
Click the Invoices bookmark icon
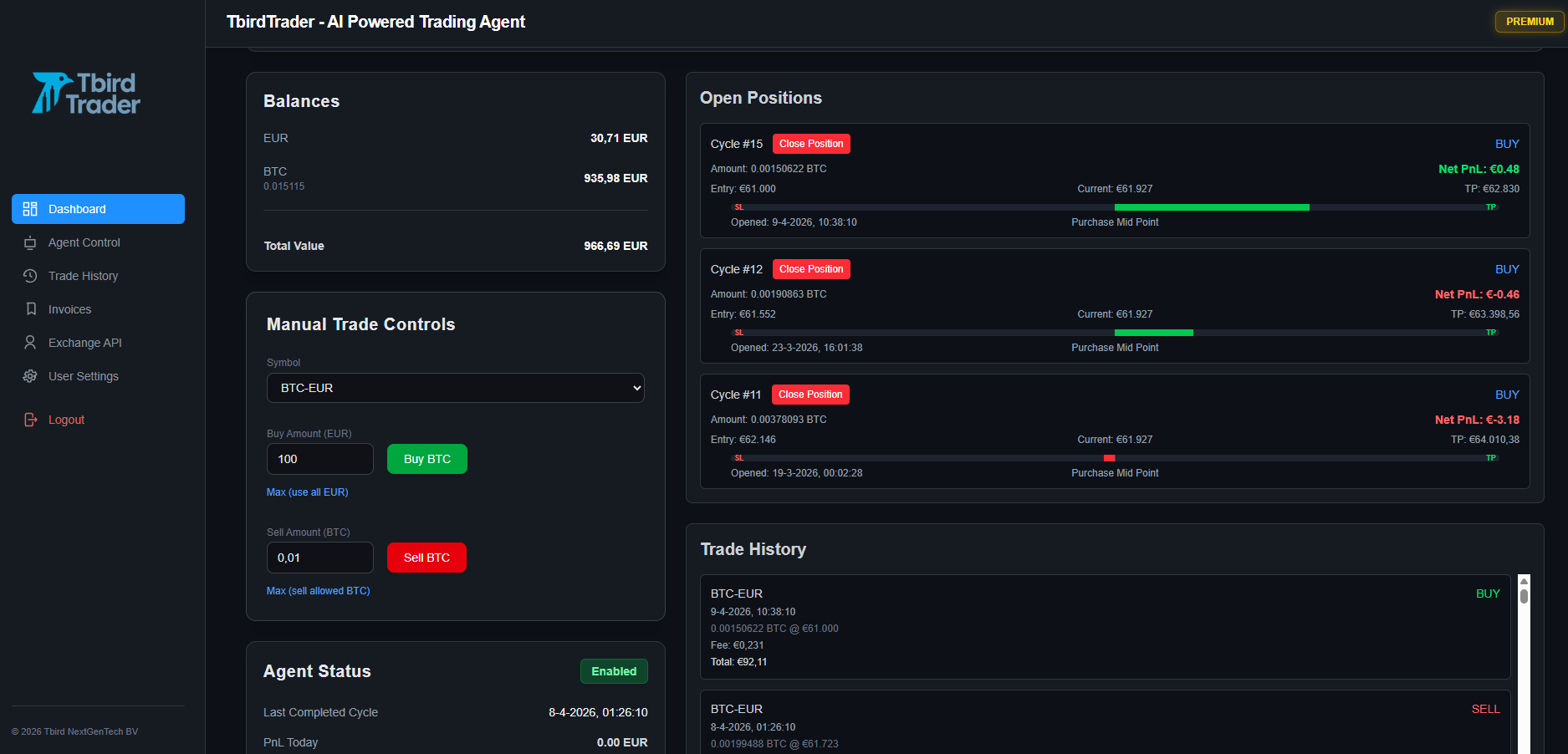pos(31,309)
